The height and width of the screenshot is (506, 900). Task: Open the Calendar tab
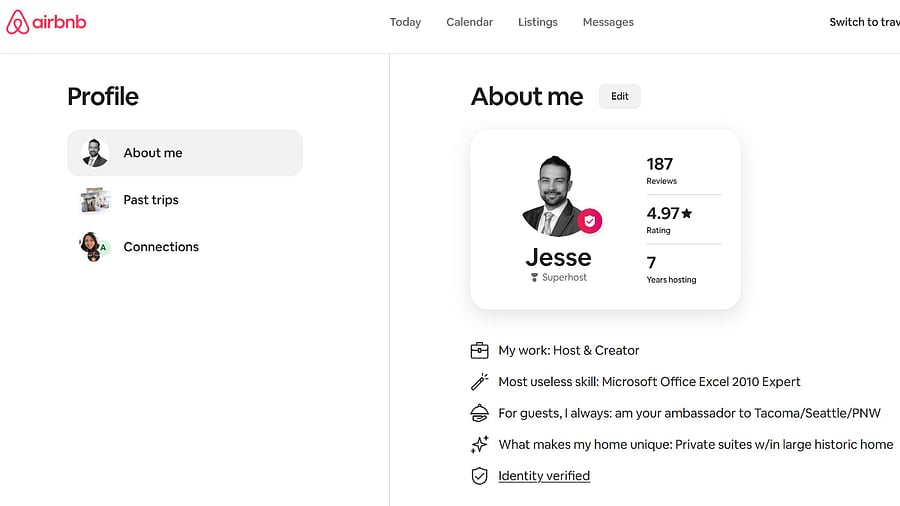pos(470,22)
